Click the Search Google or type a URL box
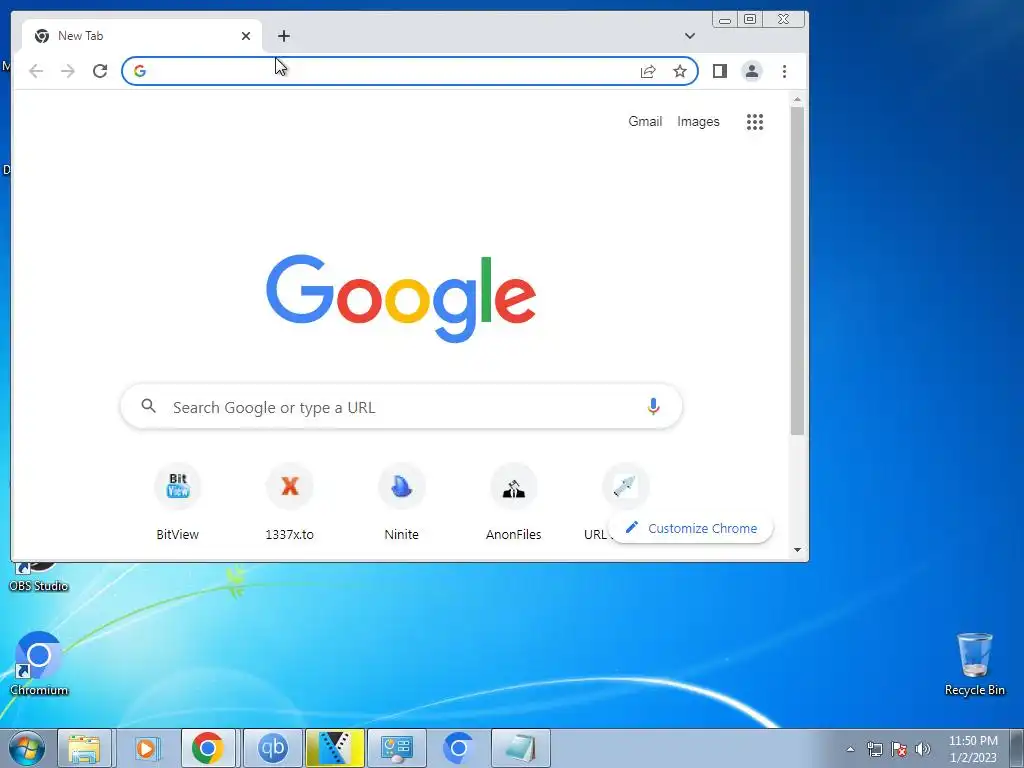This screenshot has height=768, width=1024. point(402,406)
